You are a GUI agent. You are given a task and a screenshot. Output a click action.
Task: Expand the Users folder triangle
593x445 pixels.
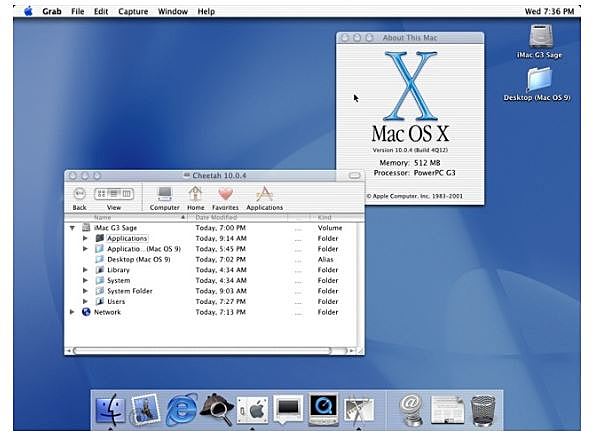pyautogui.click(x=85, y=302)
